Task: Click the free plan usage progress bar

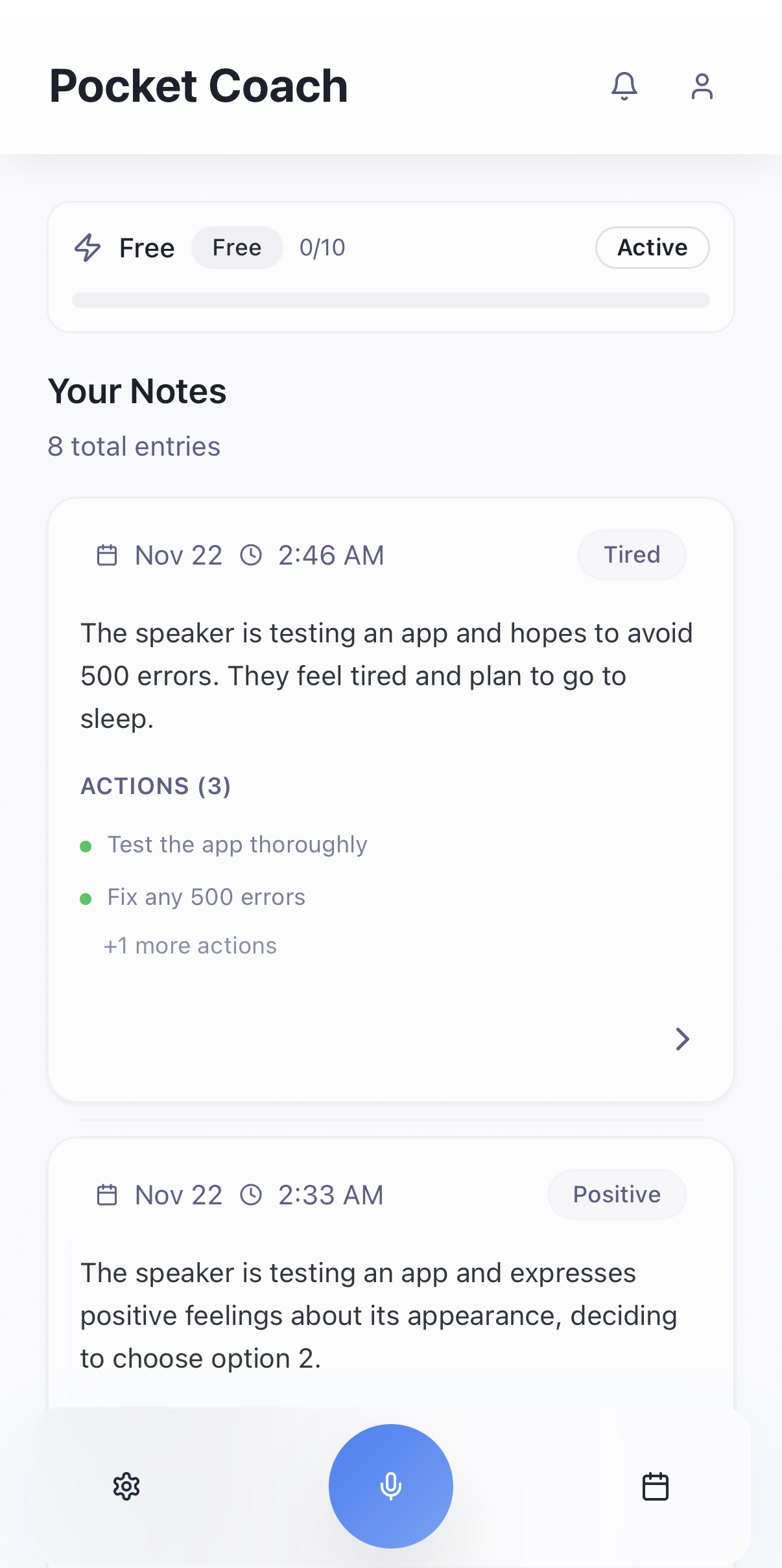Action: coord(391,300)
